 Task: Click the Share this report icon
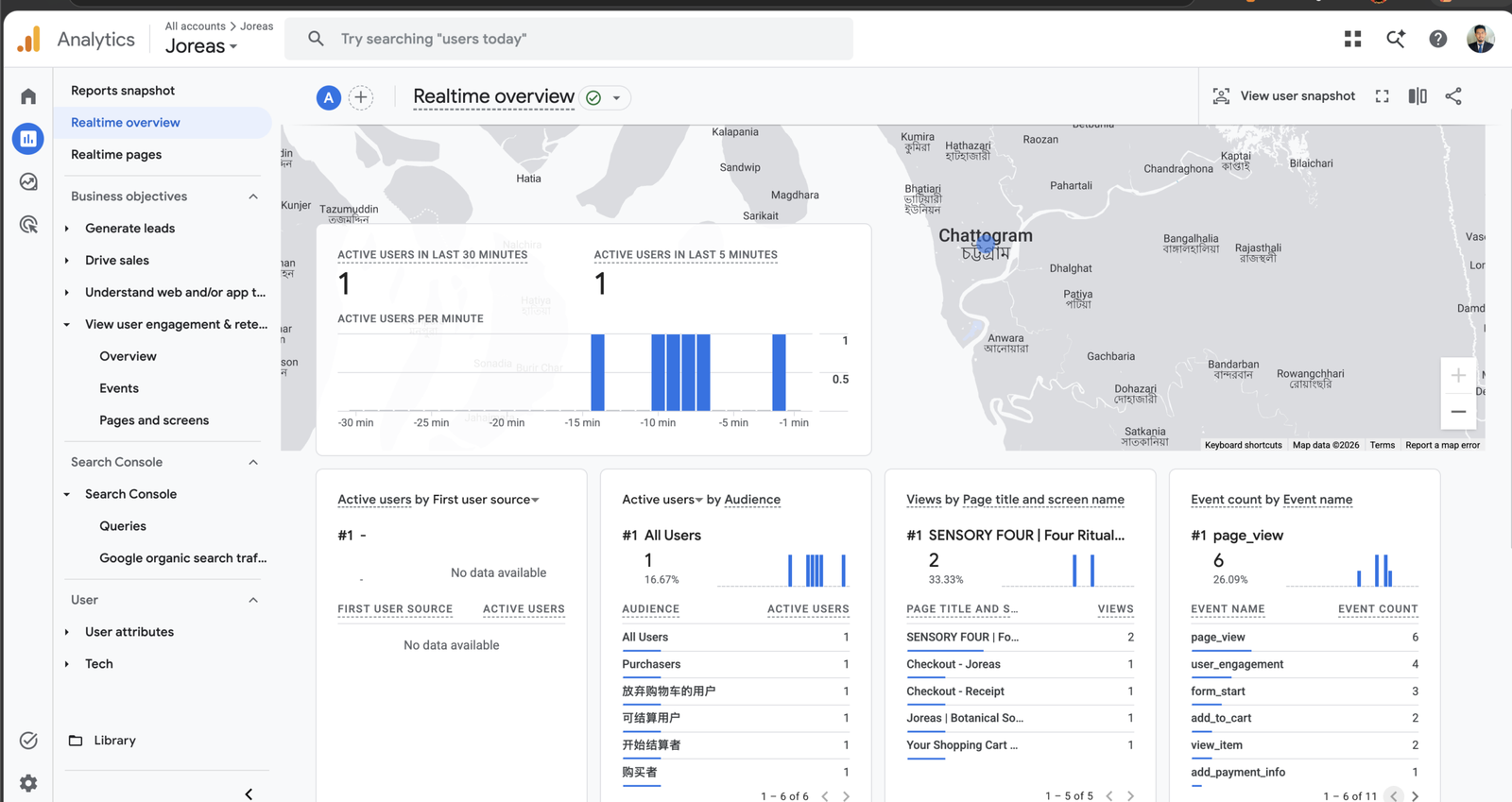tap(1453, 96)
